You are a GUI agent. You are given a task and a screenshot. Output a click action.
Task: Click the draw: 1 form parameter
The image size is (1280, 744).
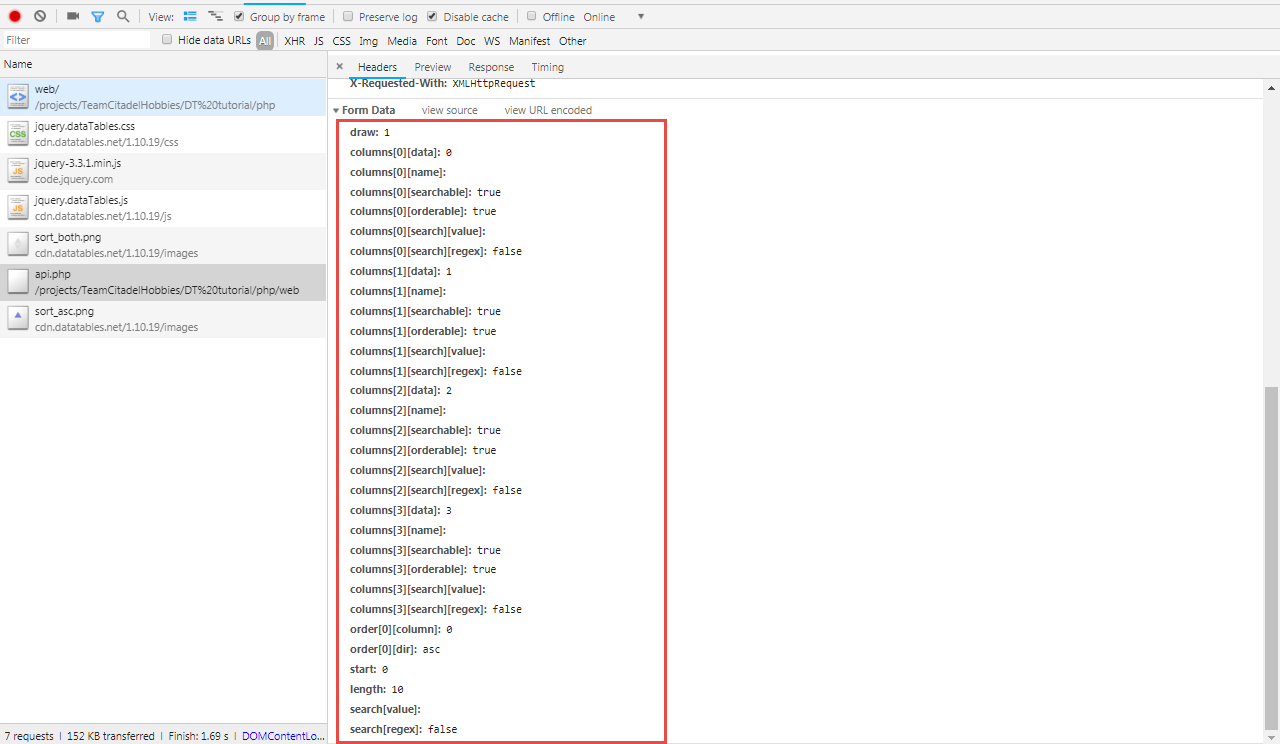click(x=370, y=132)
